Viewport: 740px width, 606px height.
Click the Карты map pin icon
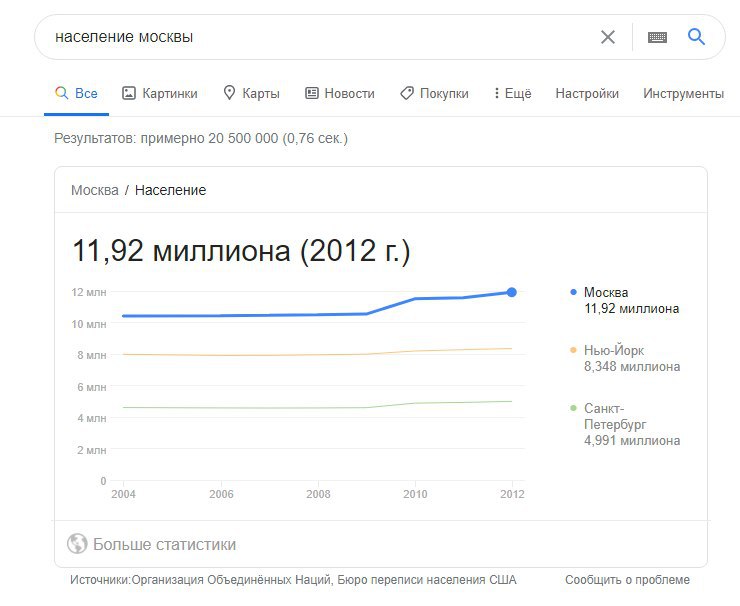coord(229,93)
